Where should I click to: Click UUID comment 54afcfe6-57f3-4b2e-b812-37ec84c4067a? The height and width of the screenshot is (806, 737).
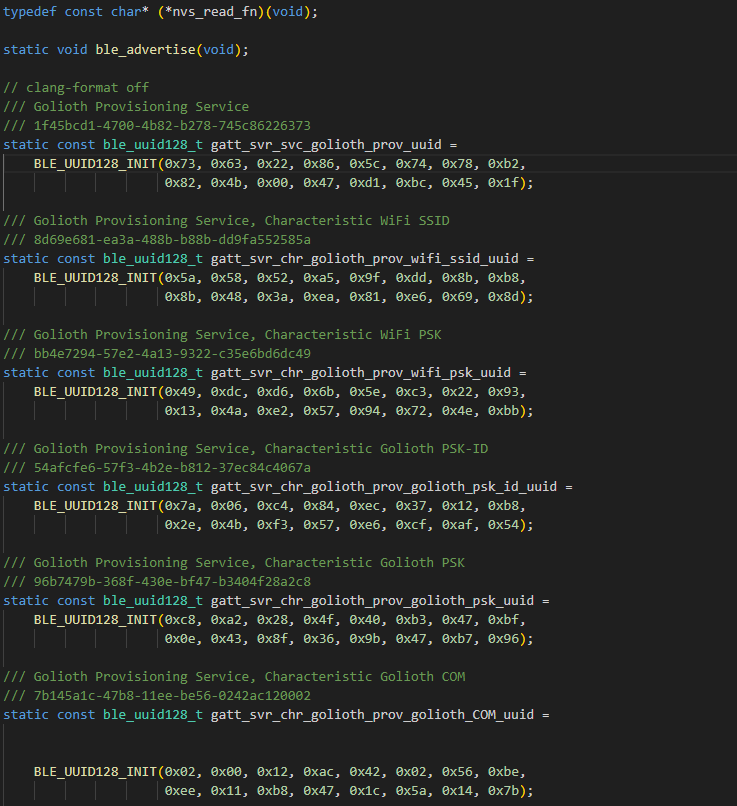coord(157,468)
